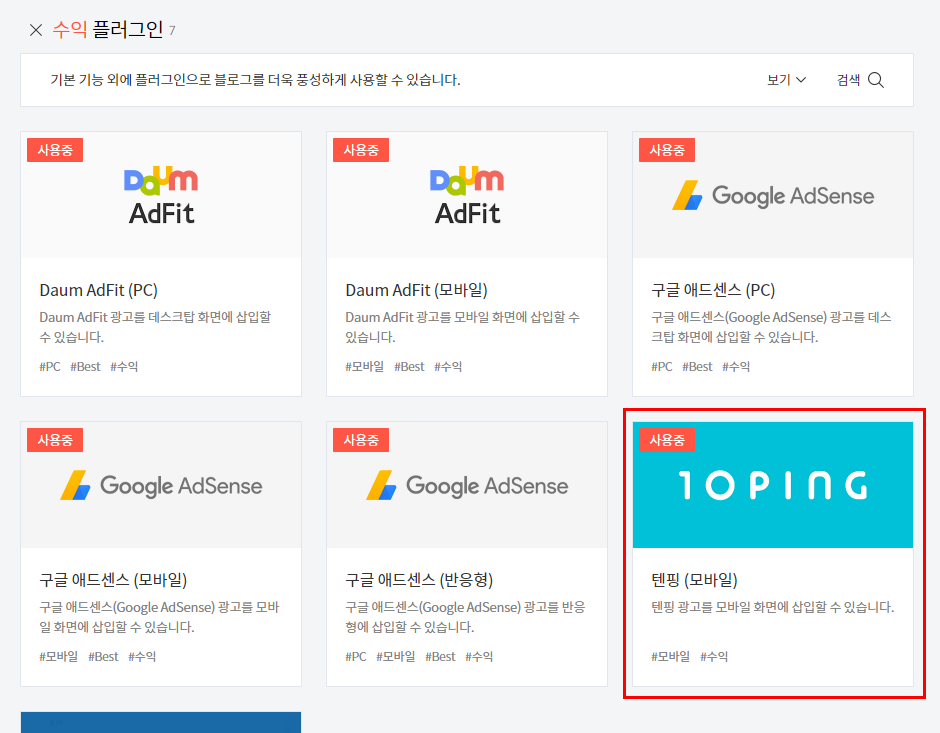
Task: Open the 구글 애드센스 (PC) AdSense logo
Action: point(773,195)
